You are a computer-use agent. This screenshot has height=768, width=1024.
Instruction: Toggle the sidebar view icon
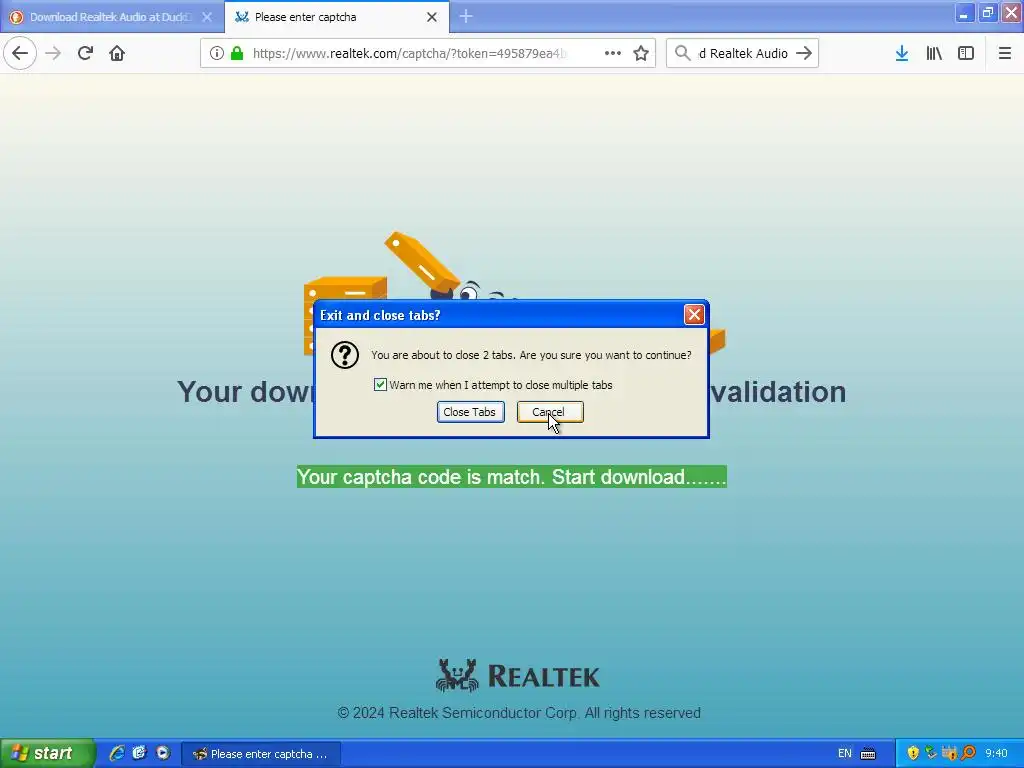point(966,53)
